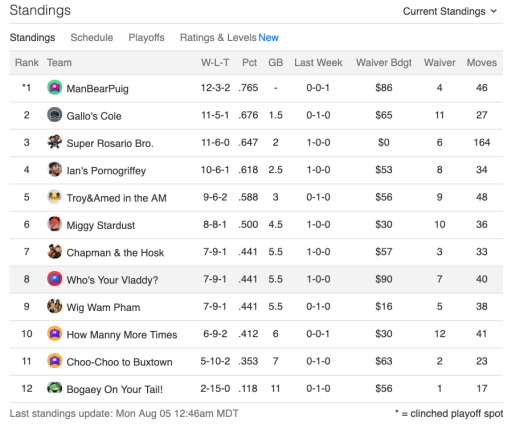Open Super Rosario Bro. team avatar
507x434 pixels.
(54, 142)
